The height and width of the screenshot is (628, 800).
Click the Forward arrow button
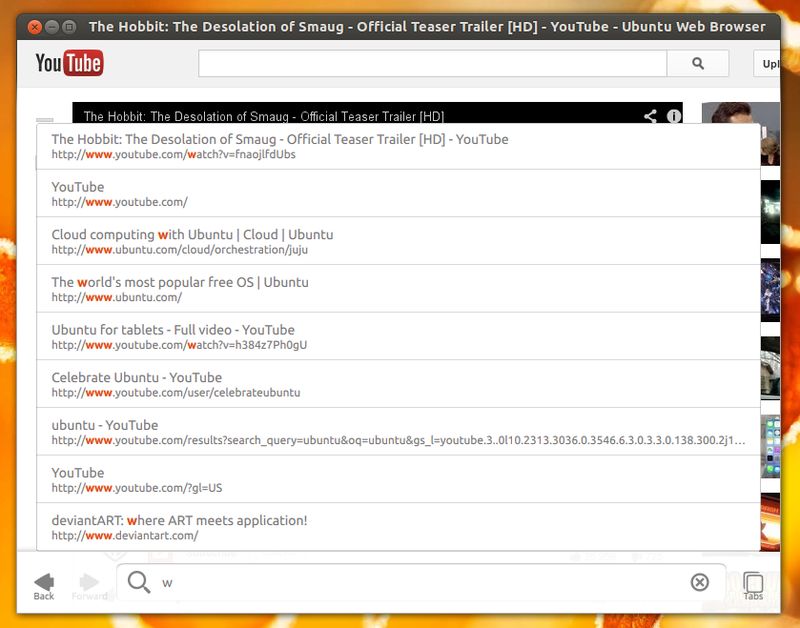tap(89, 586)
